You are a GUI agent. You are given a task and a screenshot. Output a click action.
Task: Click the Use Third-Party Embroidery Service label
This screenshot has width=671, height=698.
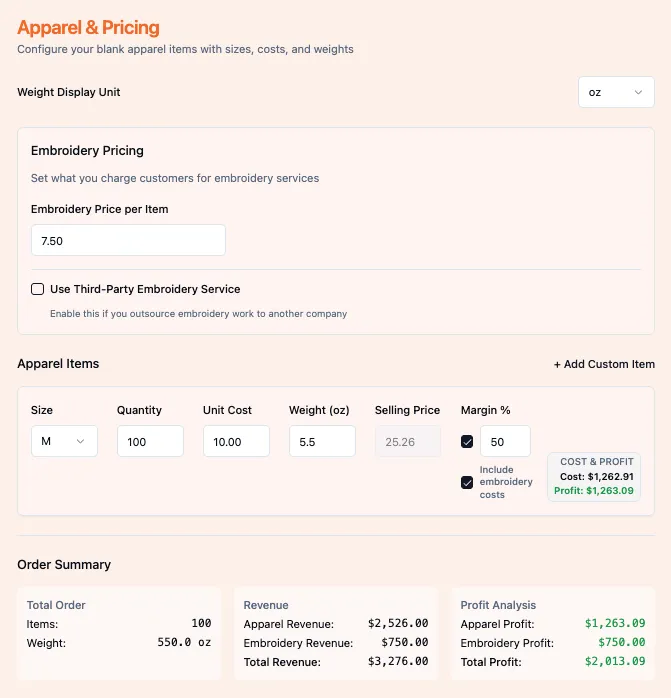pos(145,289)
